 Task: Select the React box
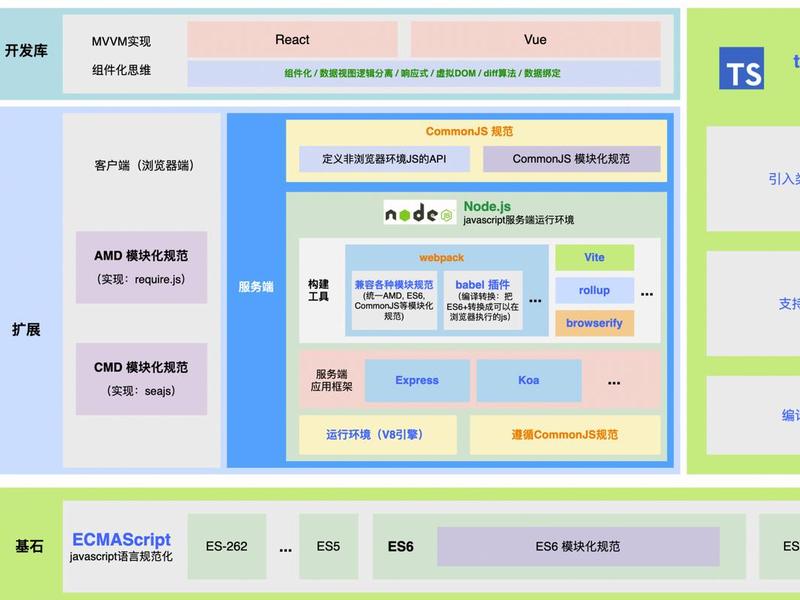292,39
